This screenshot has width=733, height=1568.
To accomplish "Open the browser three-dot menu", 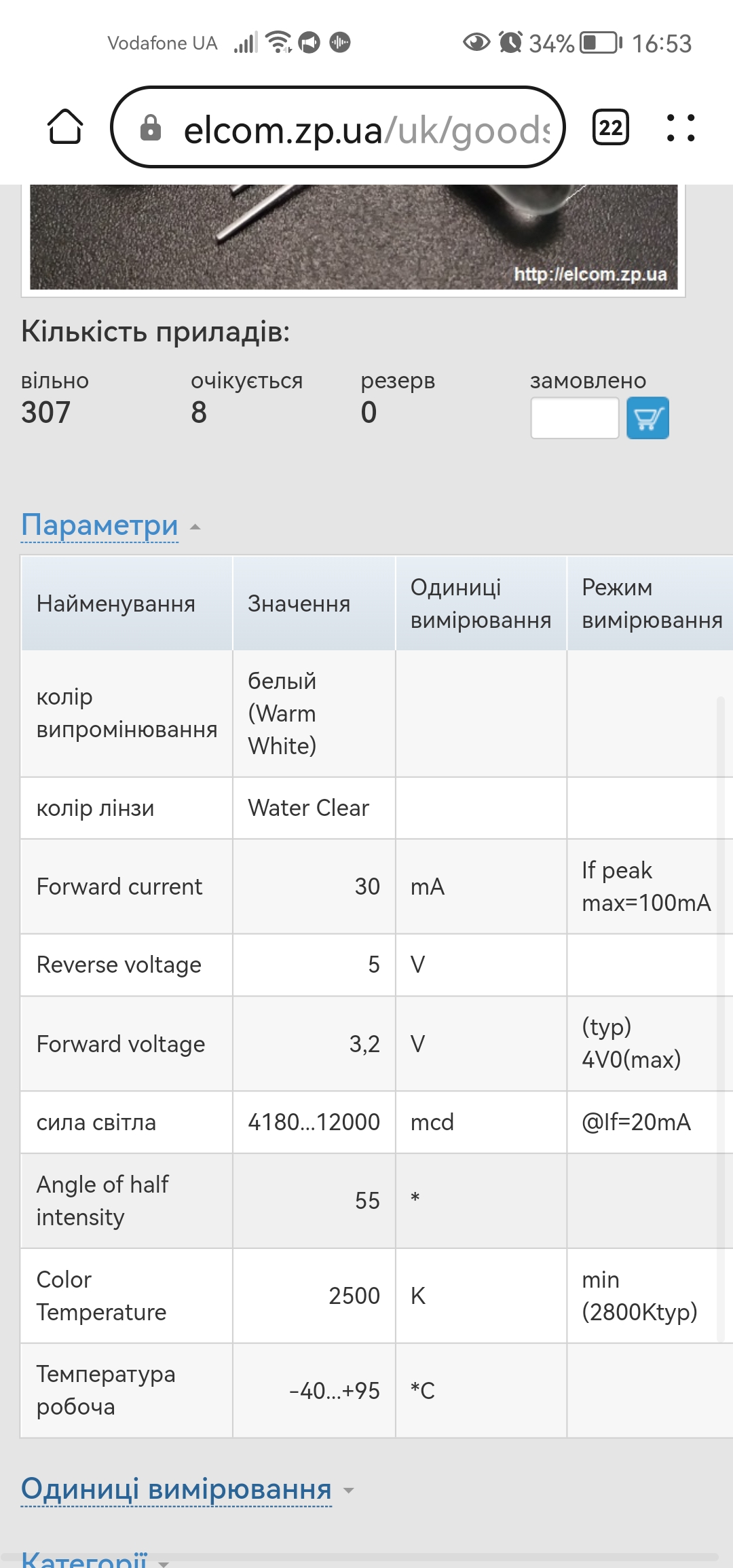I will click(x=680, y=127).
